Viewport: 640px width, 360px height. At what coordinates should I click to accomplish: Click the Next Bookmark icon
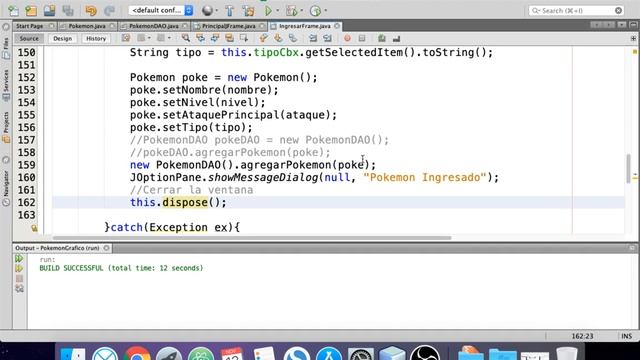point(278,38)
